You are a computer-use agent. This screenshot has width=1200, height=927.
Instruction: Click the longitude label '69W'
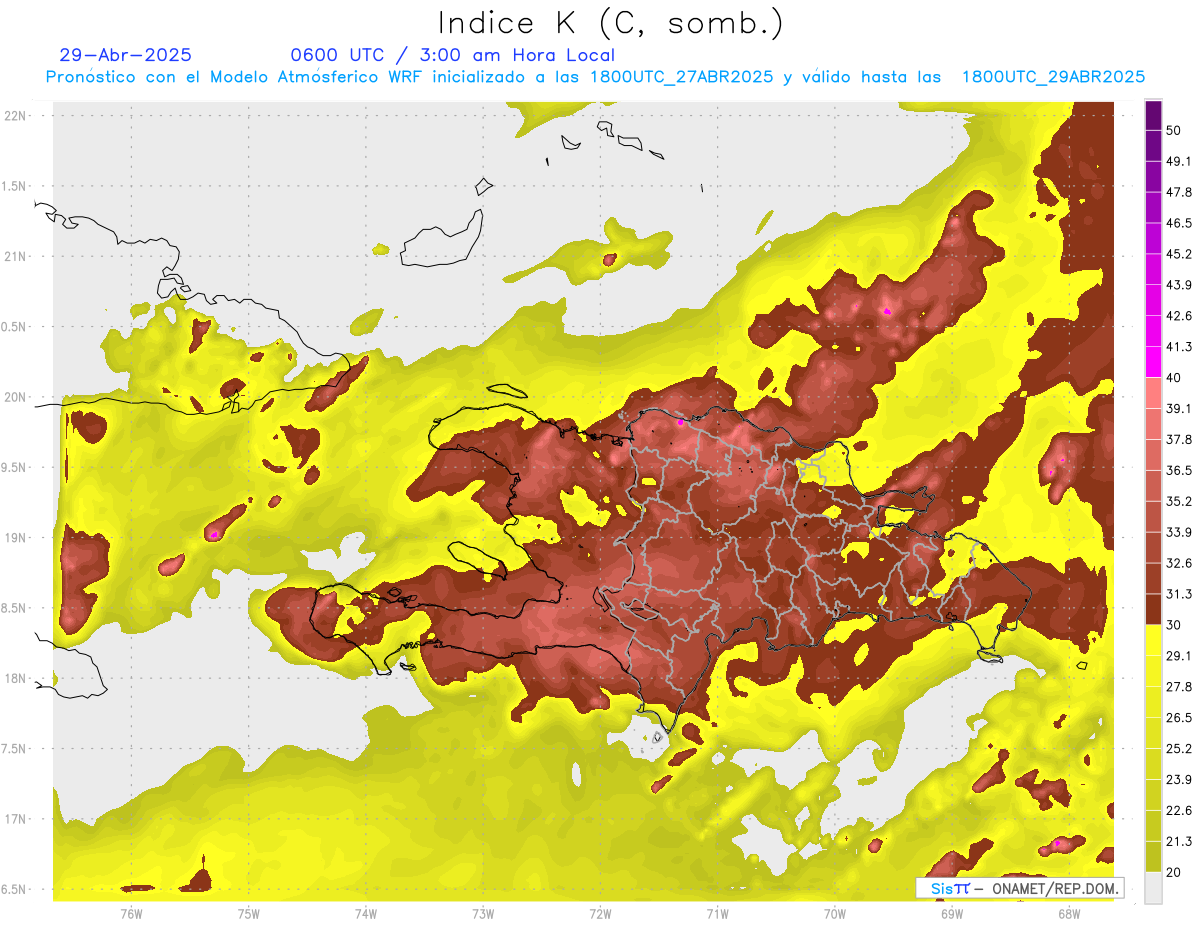tap(951, 913)
